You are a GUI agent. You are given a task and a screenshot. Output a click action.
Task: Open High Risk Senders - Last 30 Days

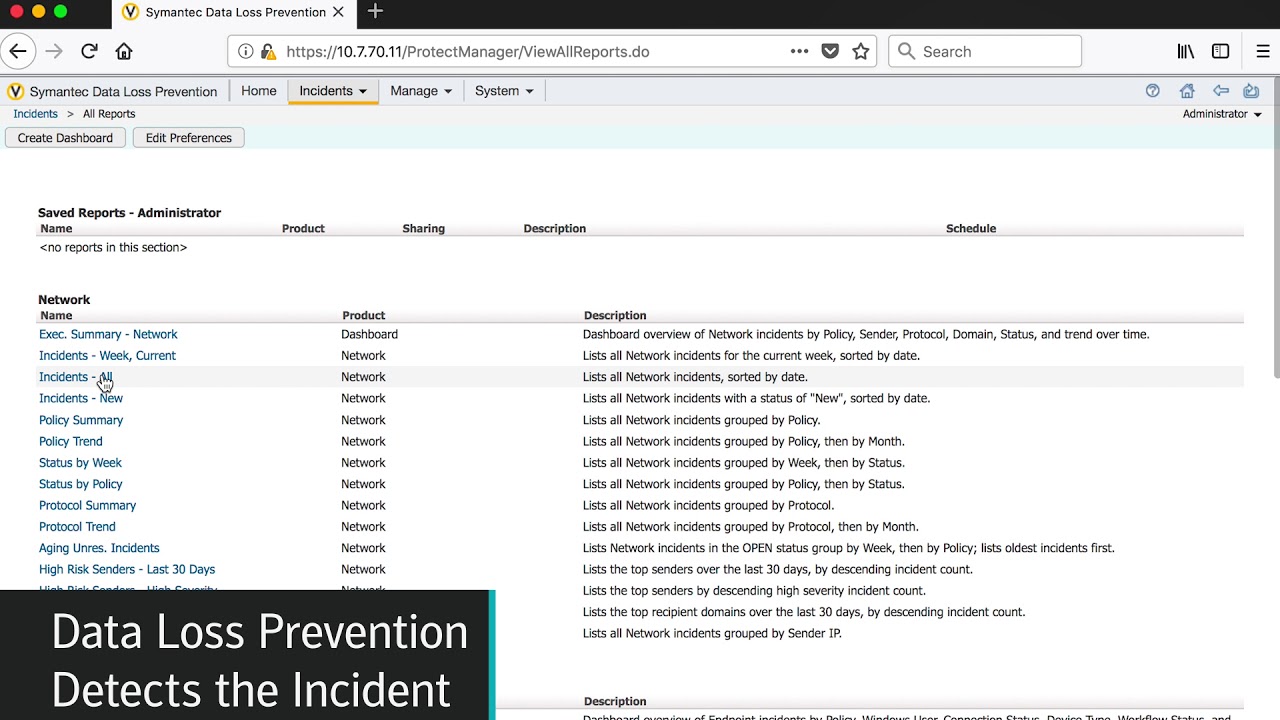point(127,569)
